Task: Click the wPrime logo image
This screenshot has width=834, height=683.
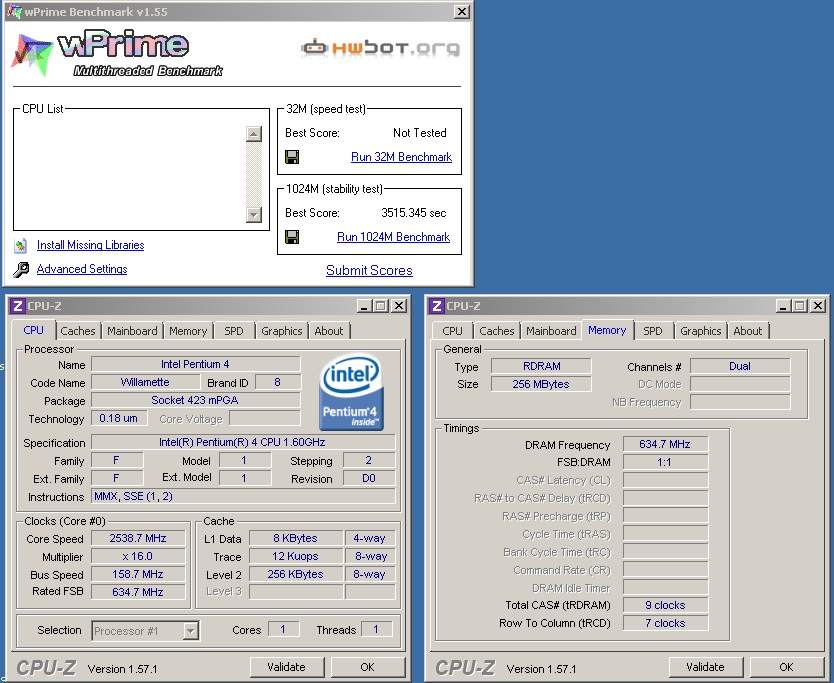Action: [117, 54]
